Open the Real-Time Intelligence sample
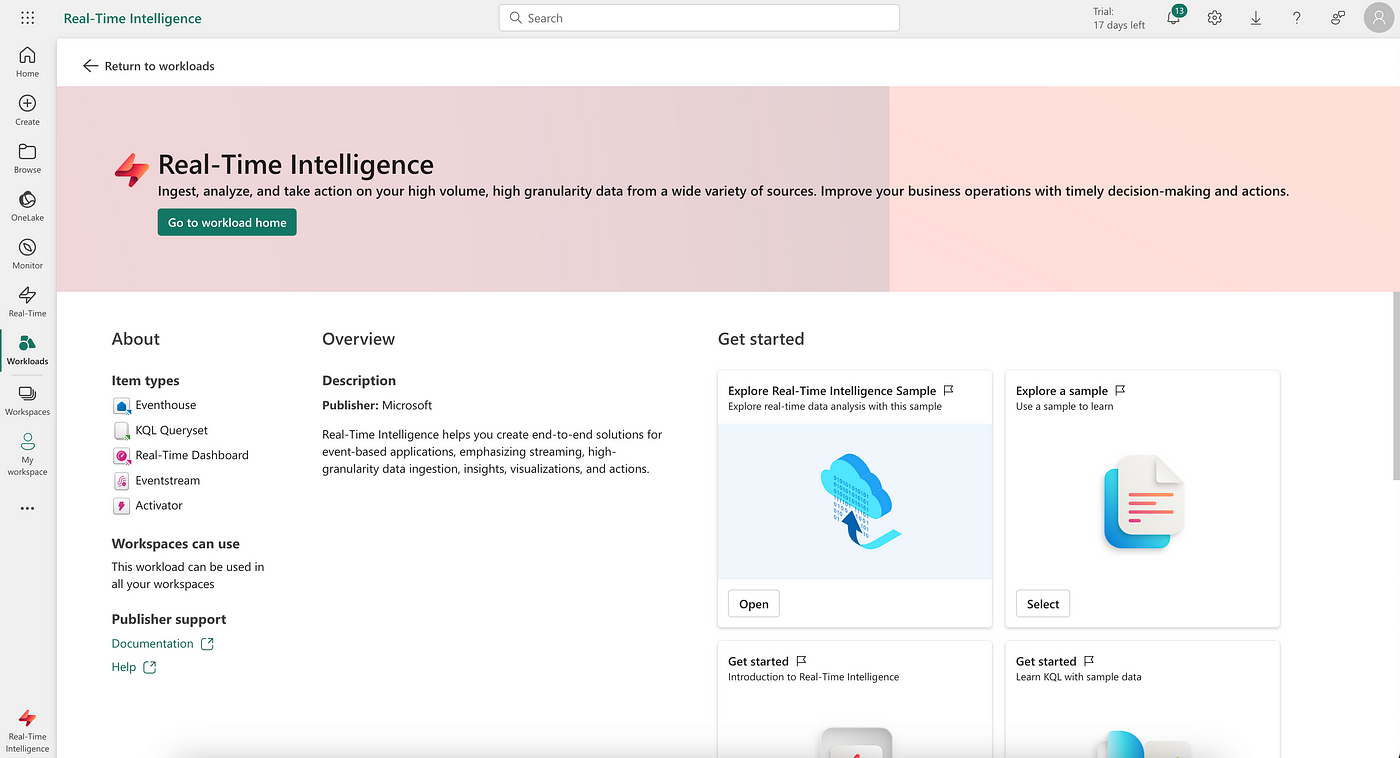 754,604
